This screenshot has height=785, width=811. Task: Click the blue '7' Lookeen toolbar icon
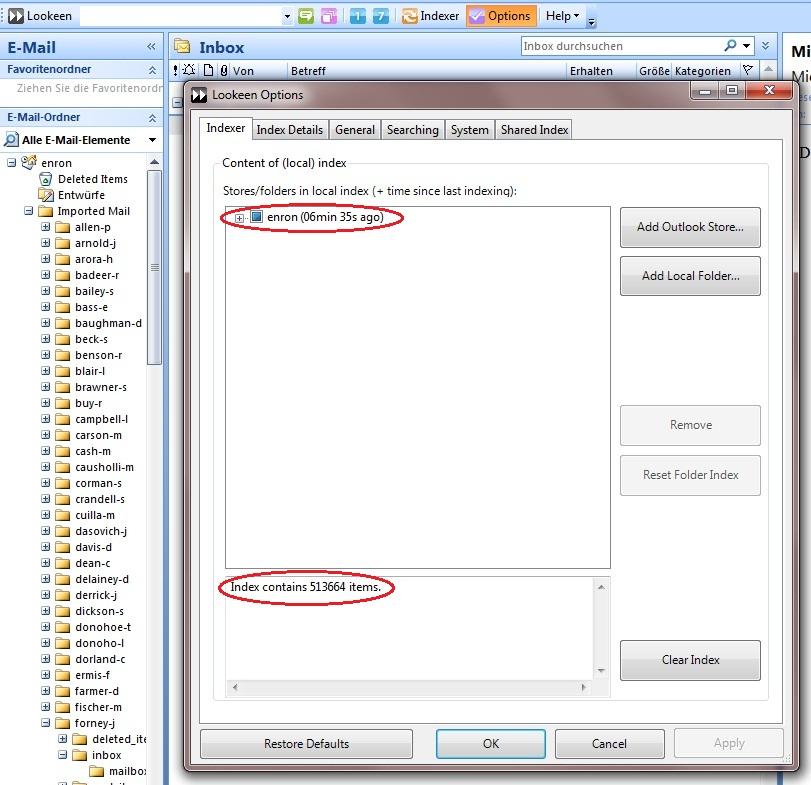coord(380,16)
